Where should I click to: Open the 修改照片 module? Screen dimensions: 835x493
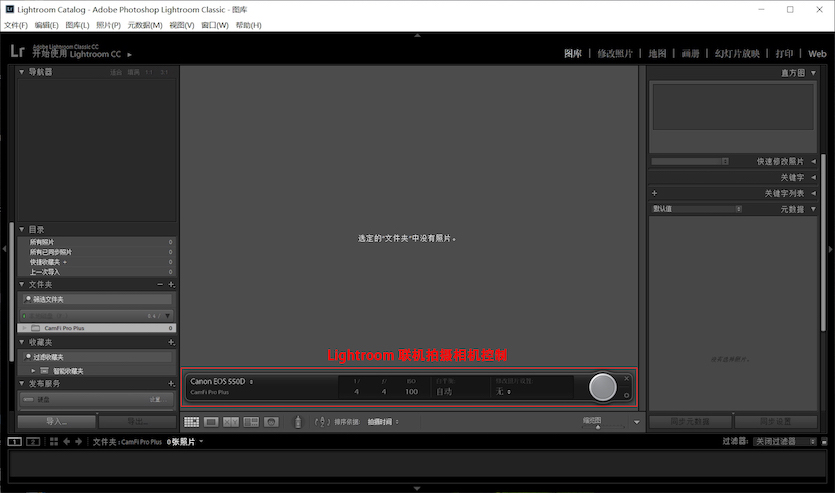[x=615, y=53]
